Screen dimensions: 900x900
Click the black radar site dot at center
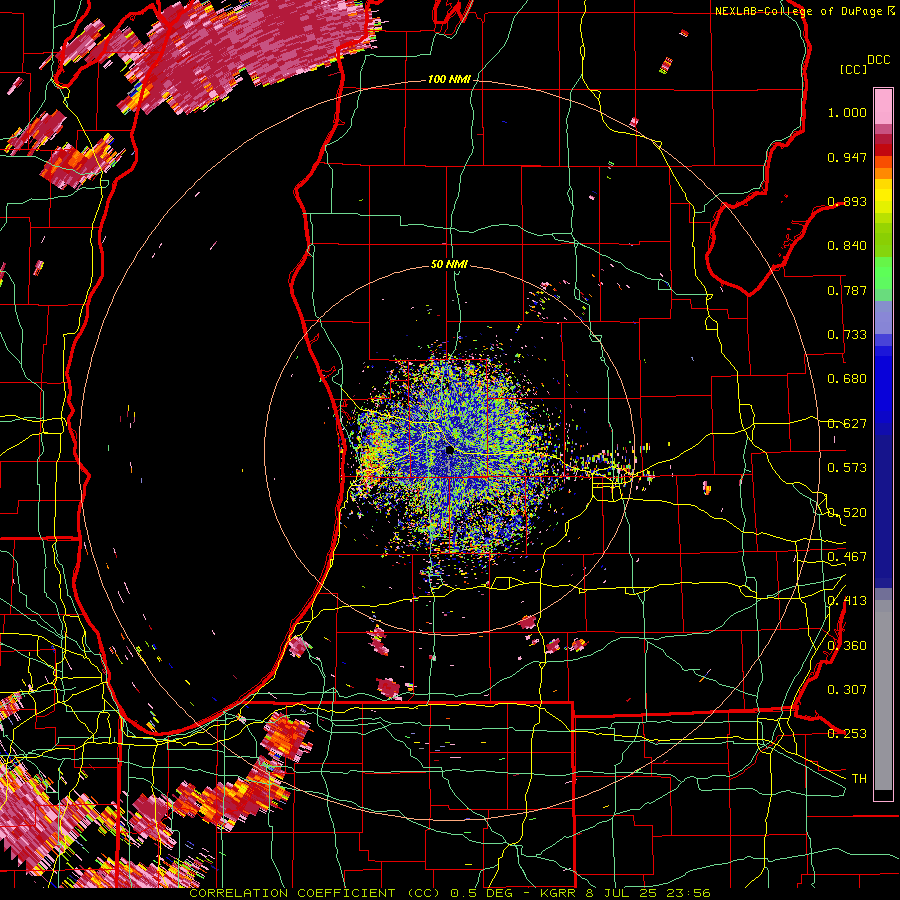click(x=450, y=450)
